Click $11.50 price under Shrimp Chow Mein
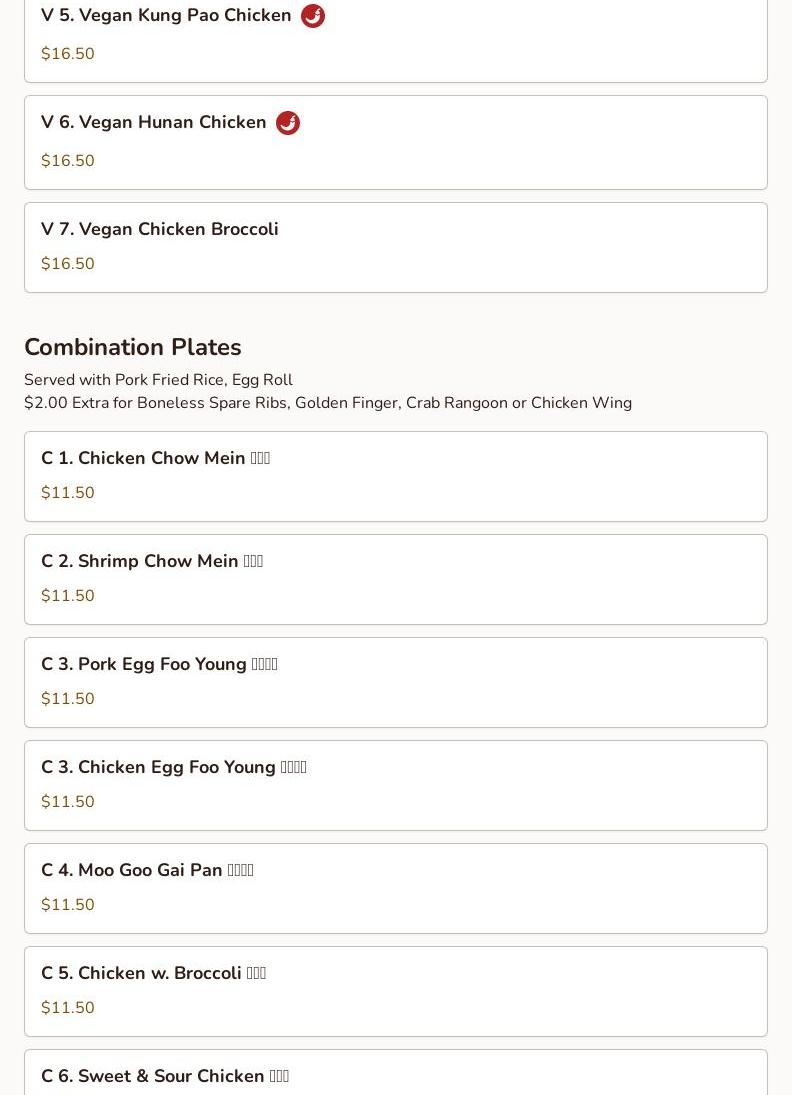The image size is (792, 1095). click(68, 596)
